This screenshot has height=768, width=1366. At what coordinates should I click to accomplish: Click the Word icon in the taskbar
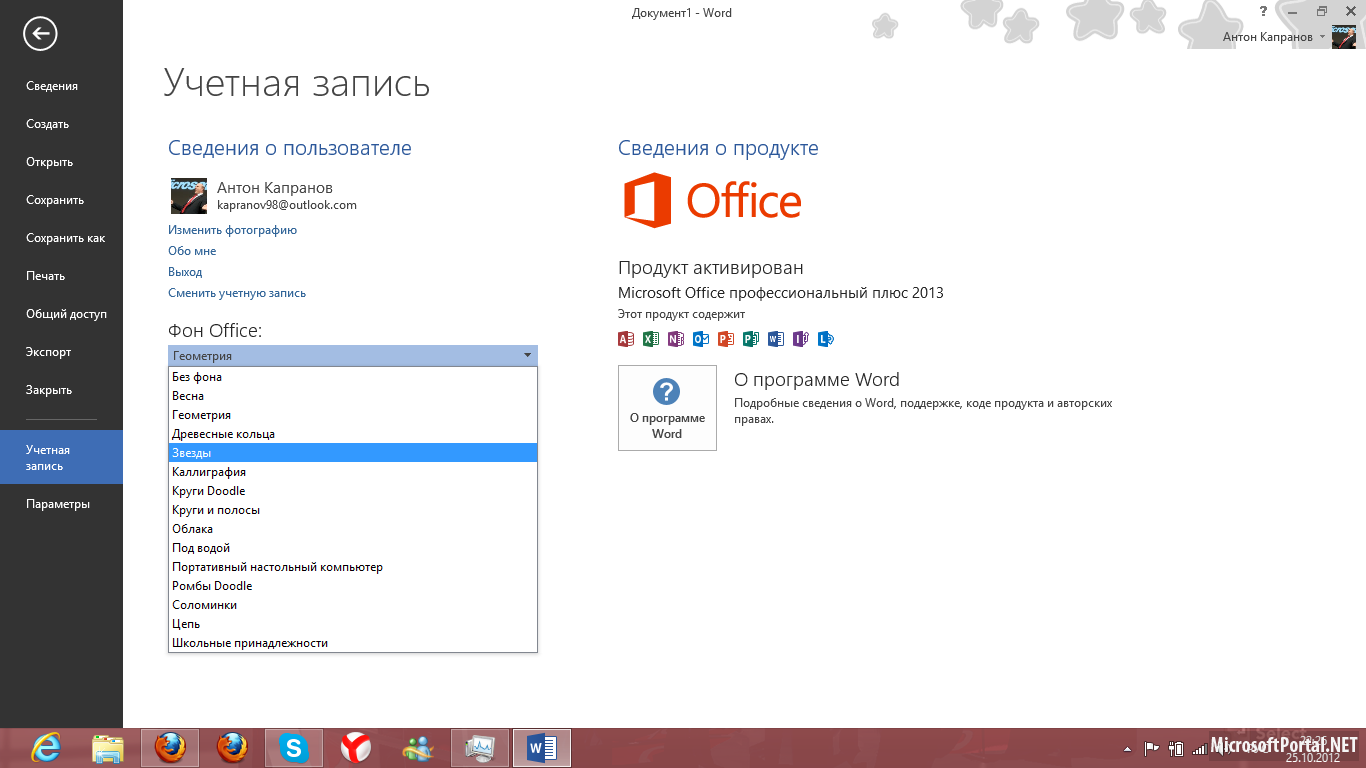(542, 747)
